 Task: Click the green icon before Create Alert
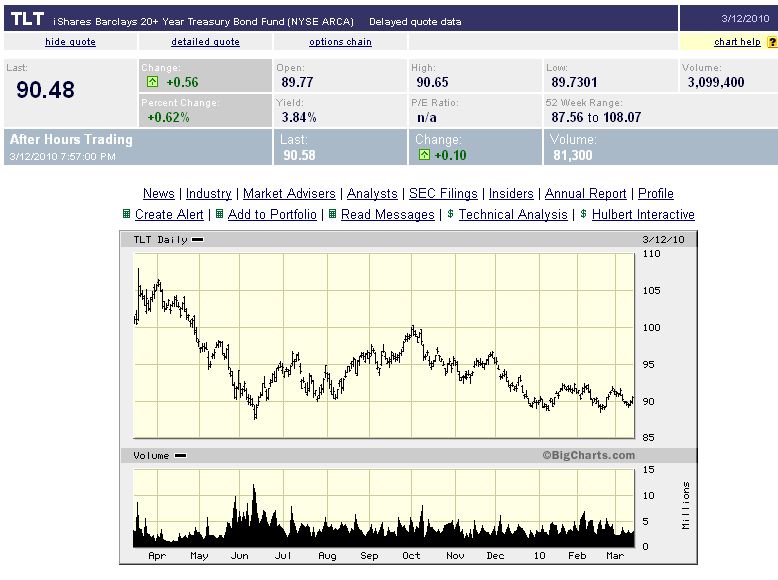click(127, 214)
